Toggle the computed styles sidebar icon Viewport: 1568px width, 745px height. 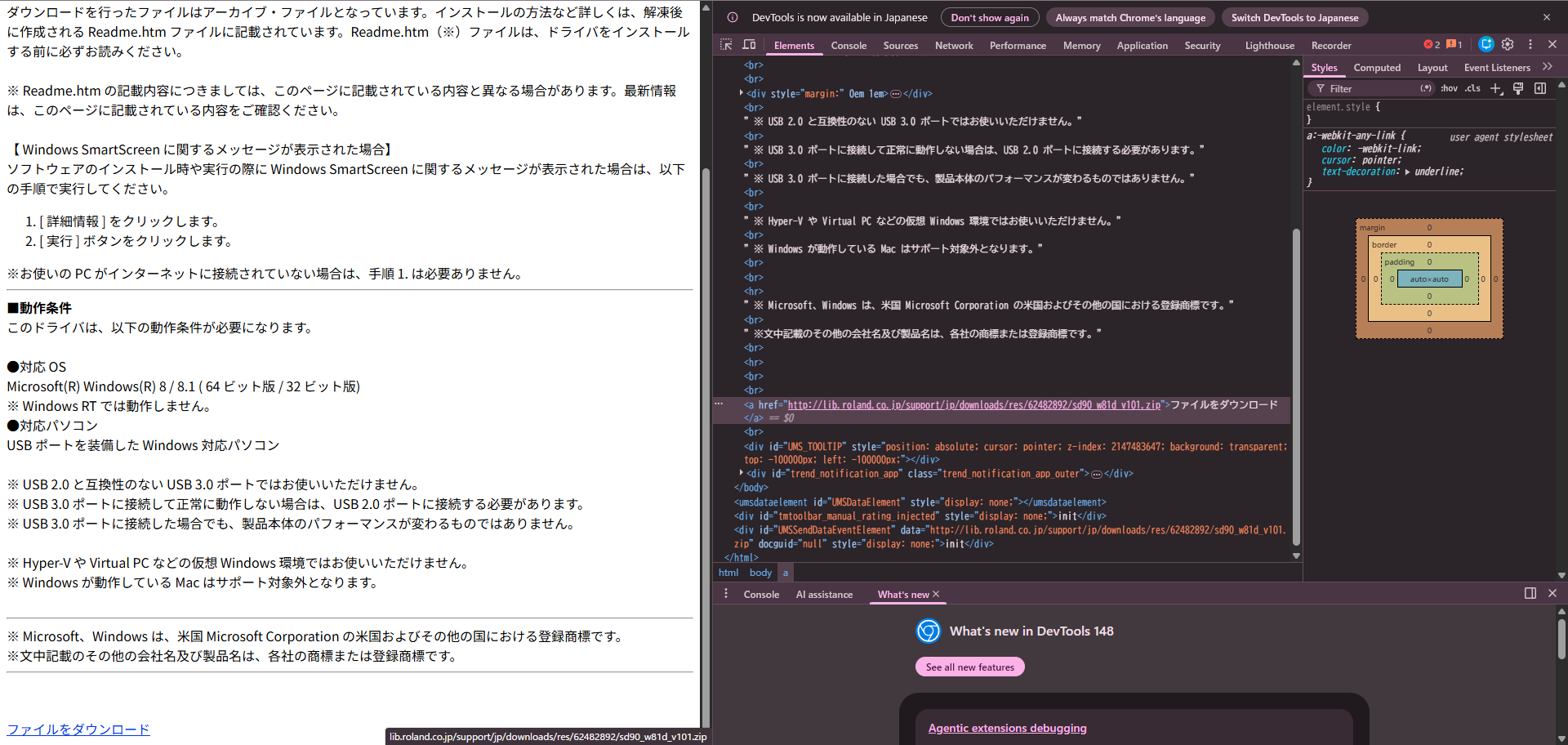pyautogui.click(x=1540, y=88)
